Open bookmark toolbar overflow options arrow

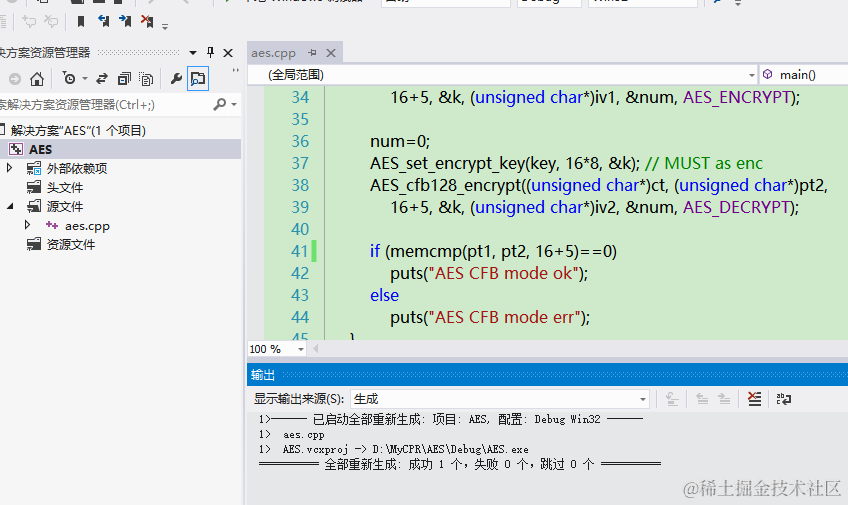[x=165, y=25]
